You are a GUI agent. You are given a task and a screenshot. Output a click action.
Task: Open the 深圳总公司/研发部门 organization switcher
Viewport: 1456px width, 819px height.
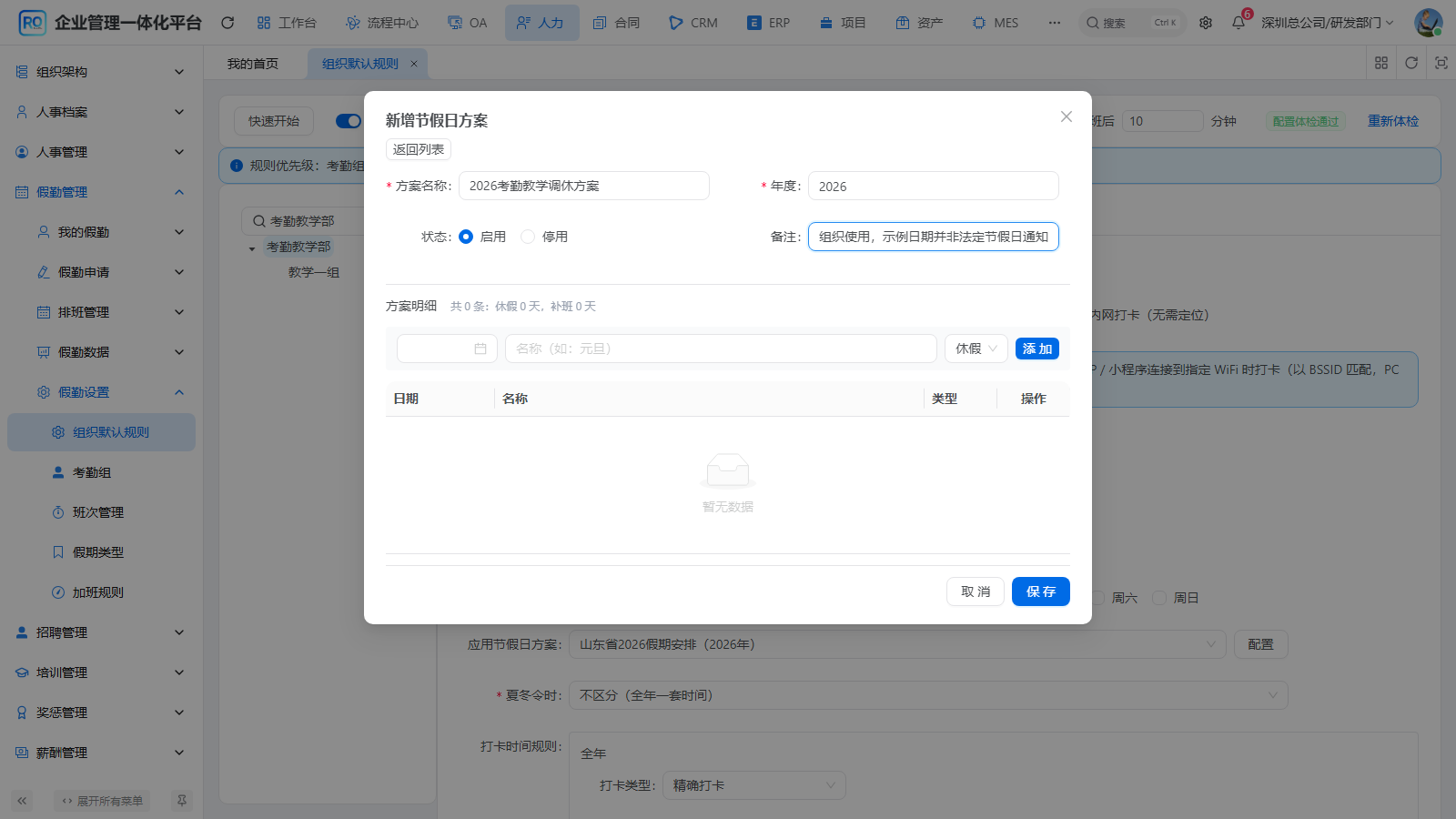(1328, 23)
